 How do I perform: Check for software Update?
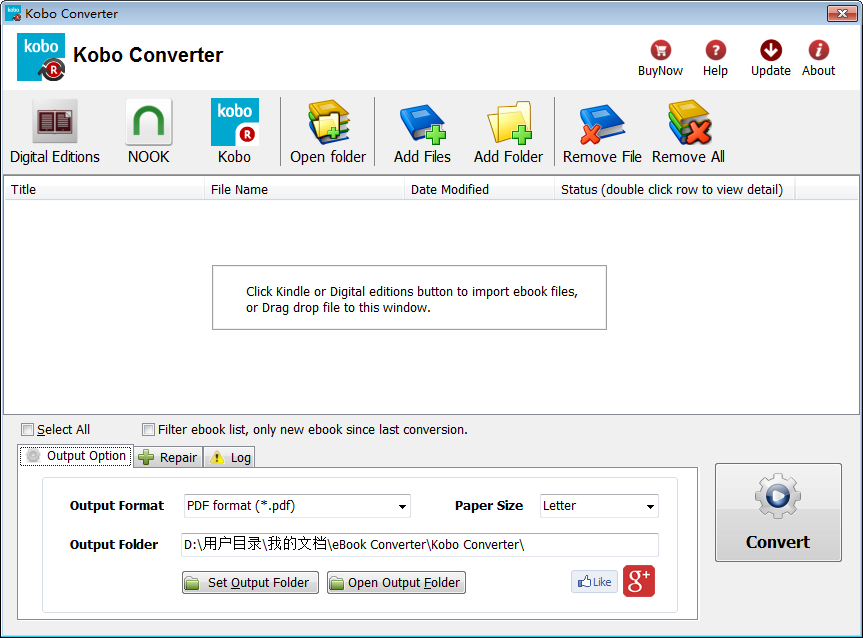click(x=771, y=58)
